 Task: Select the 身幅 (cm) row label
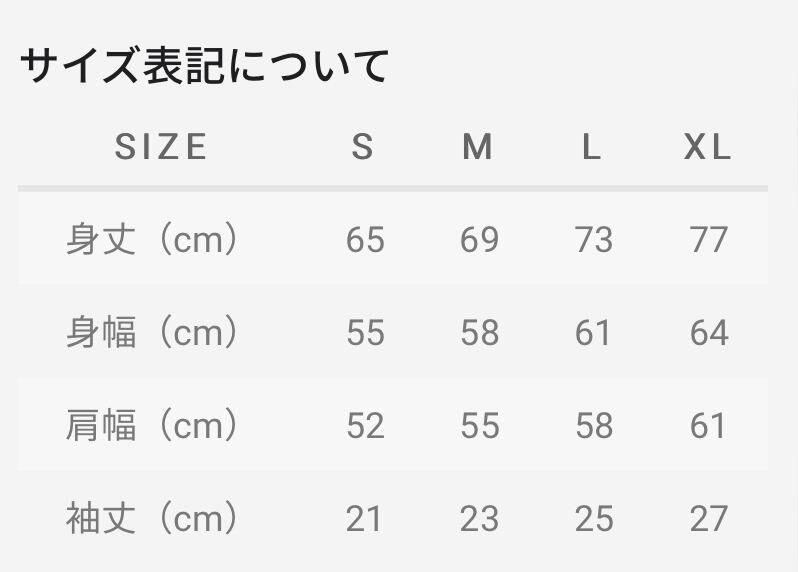pos(153,332)
